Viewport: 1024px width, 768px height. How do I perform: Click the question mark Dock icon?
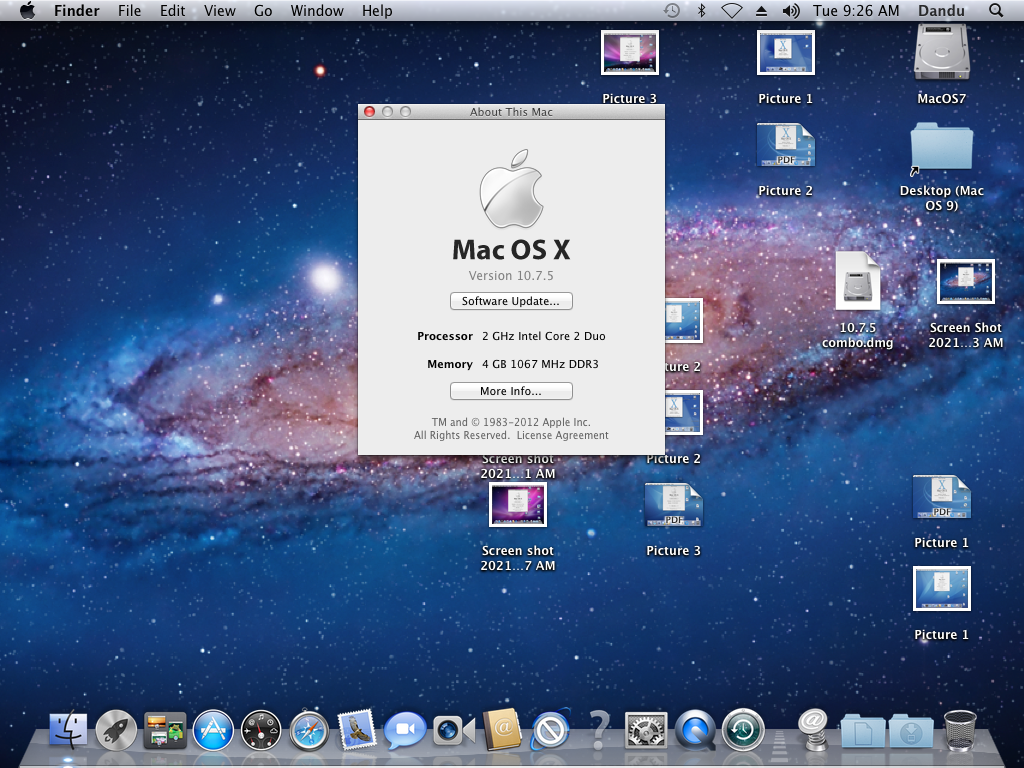click(x=598, y=729)
